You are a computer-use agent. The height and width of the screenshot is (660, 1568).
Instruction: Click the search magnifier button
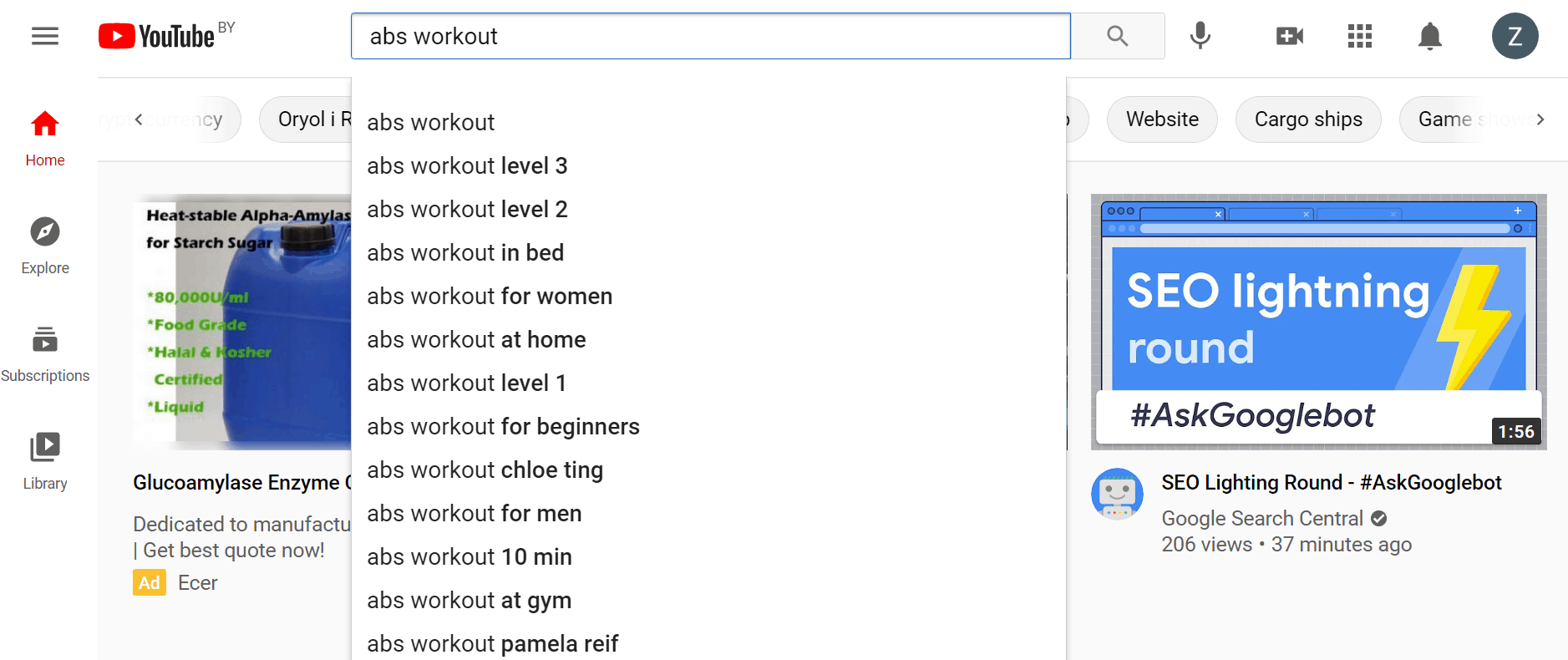point(1118,36)
